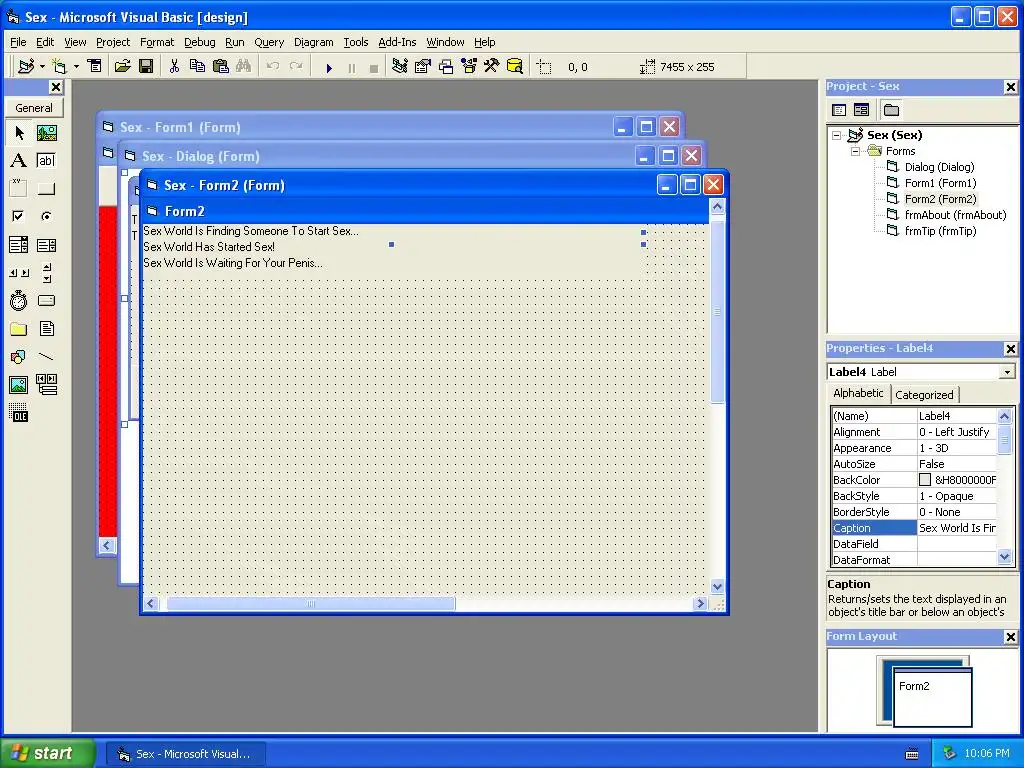Screen dimensions: 1024x768
Task: Click Form2 thumbnail in Form Layout
Action: (932, 697)
